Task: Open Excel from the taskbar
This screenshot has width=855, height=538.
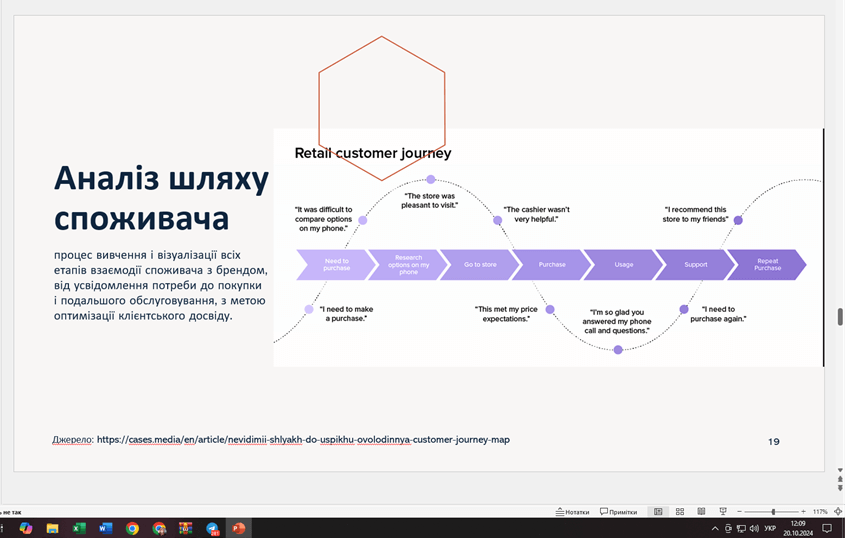Action: [79, 528]
